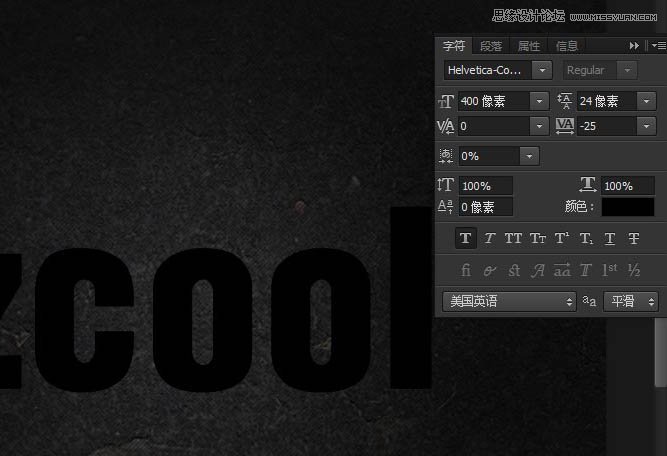Toggle Faux Italic style

tap(490, 238)
